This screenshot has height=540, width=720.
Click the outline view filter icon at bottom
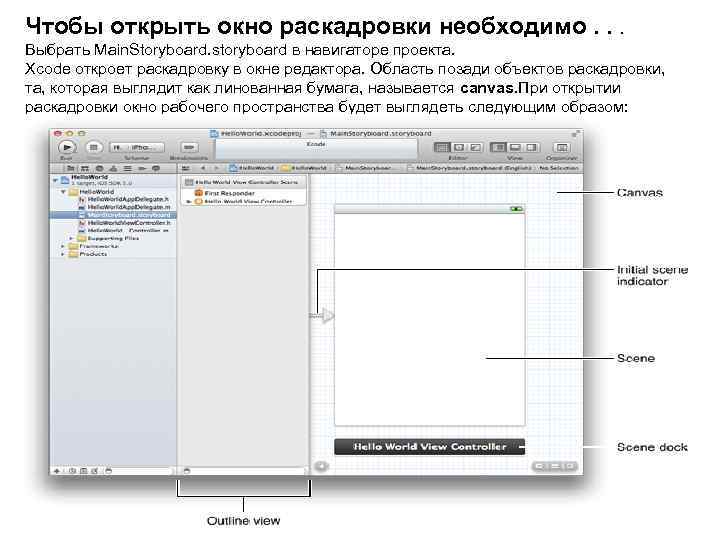point(187,471)
